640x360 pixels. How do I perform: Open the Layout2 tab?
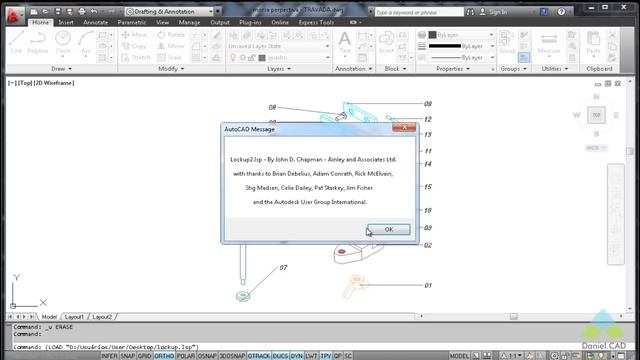pos(102,317)
